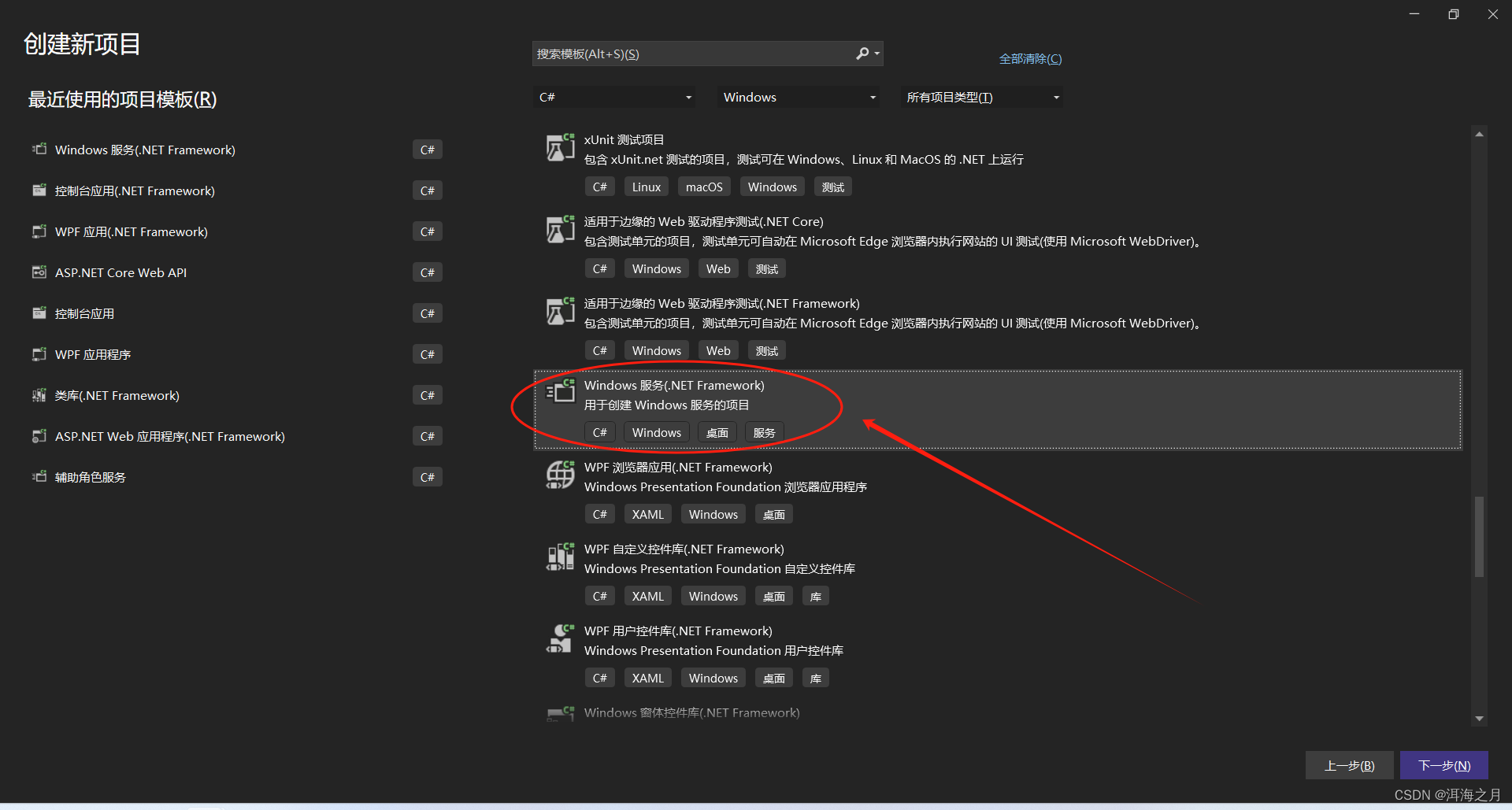Expand the search box history arrow
This screenshot has height=810, width=1512.
point(877,54)
